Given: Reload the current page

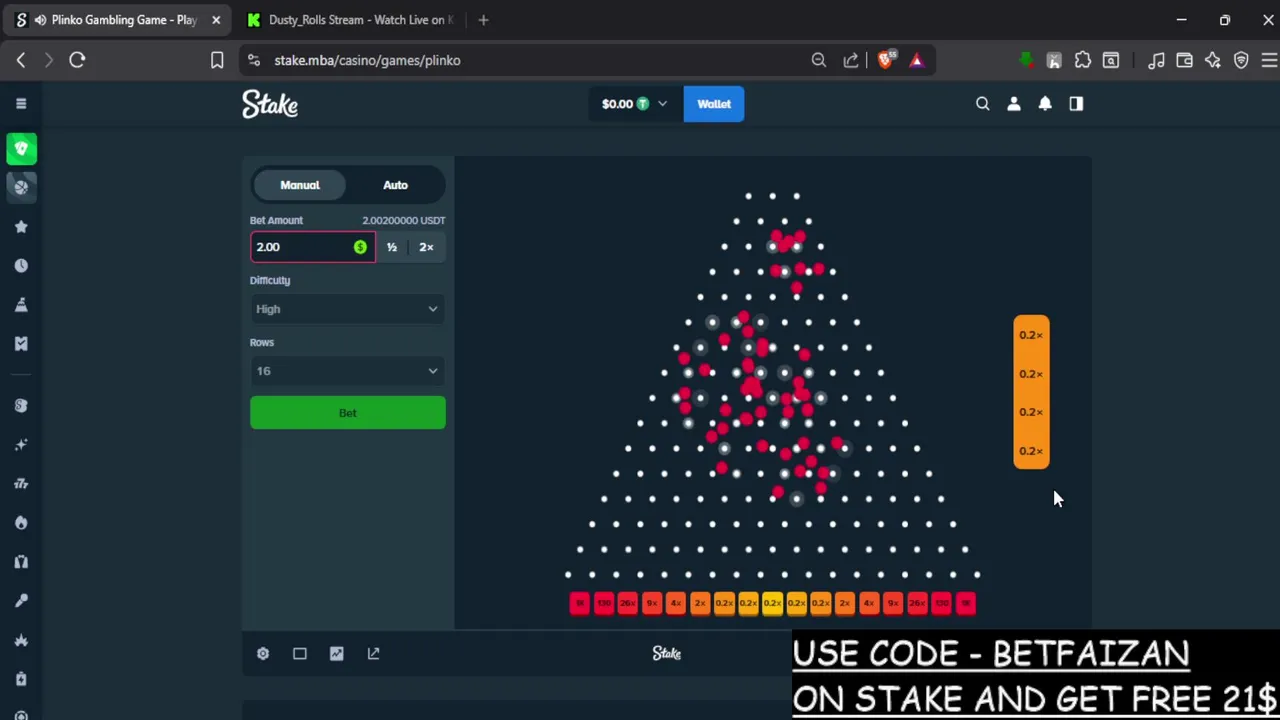Looking at the screenshot, I should tap(77, 60).
